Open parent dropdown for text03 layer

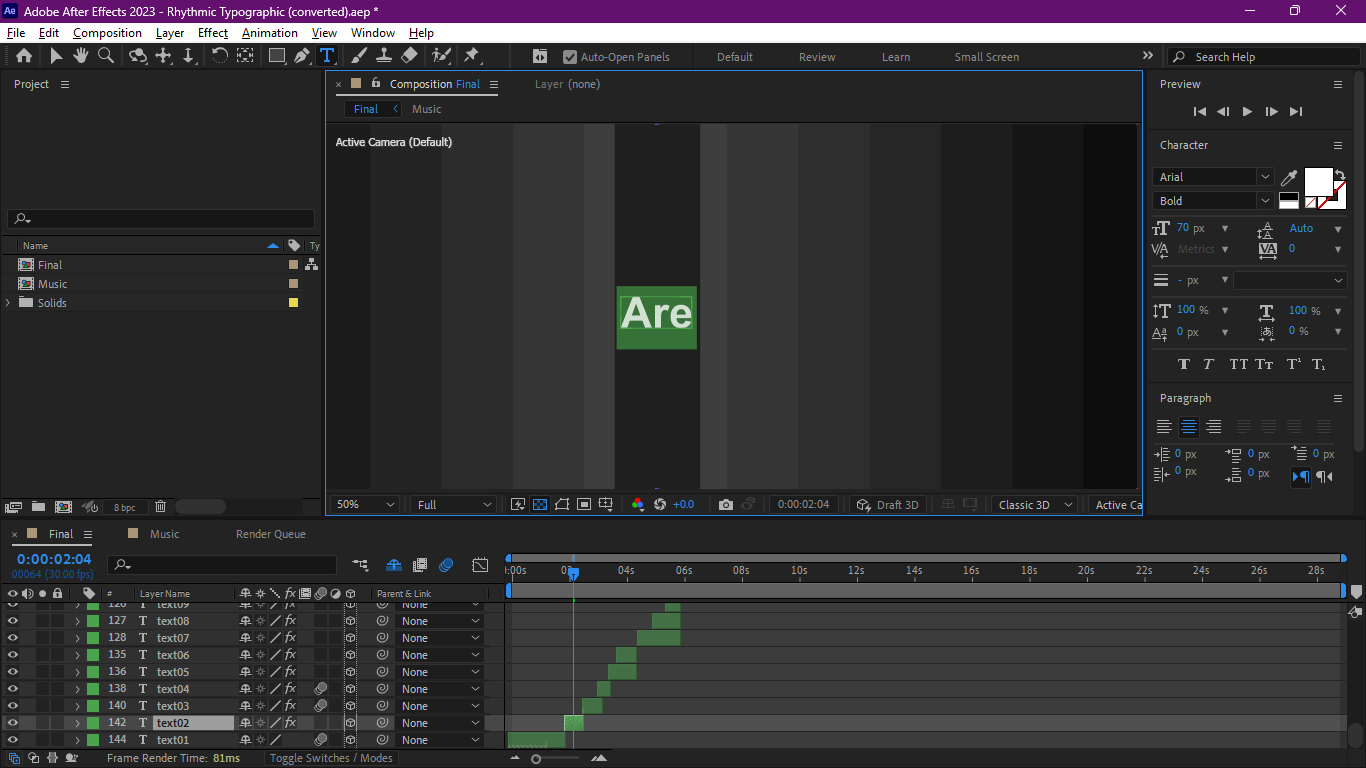tap(439, 706)
